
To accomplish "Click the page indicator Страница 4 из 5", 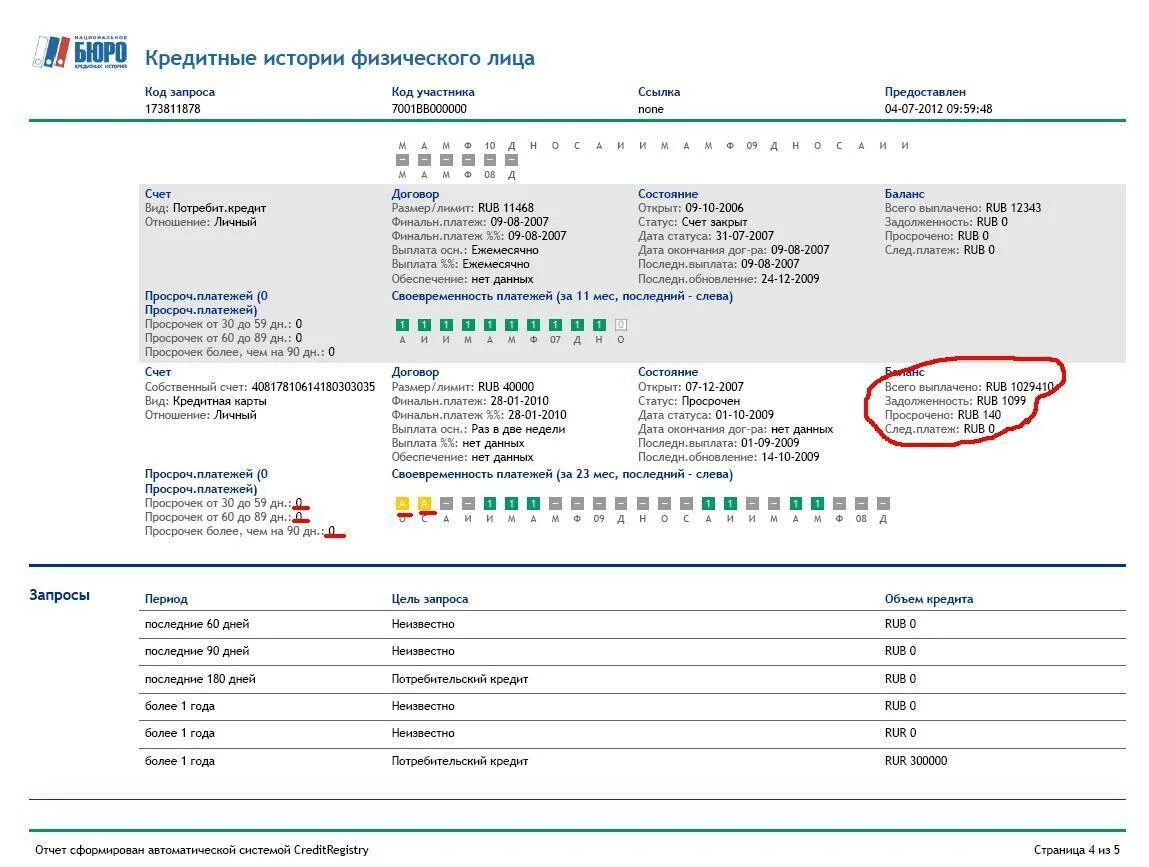I will pos(1076,850).
